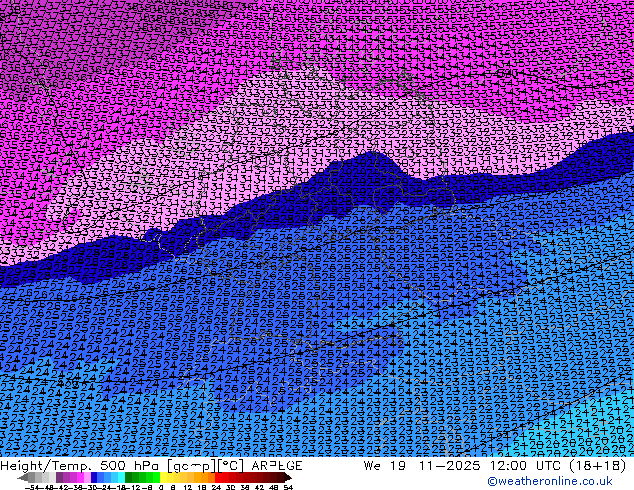Screen dimensions: 634x490
Task: Click the "(18+18)" forecast run text
Action: 598,466
